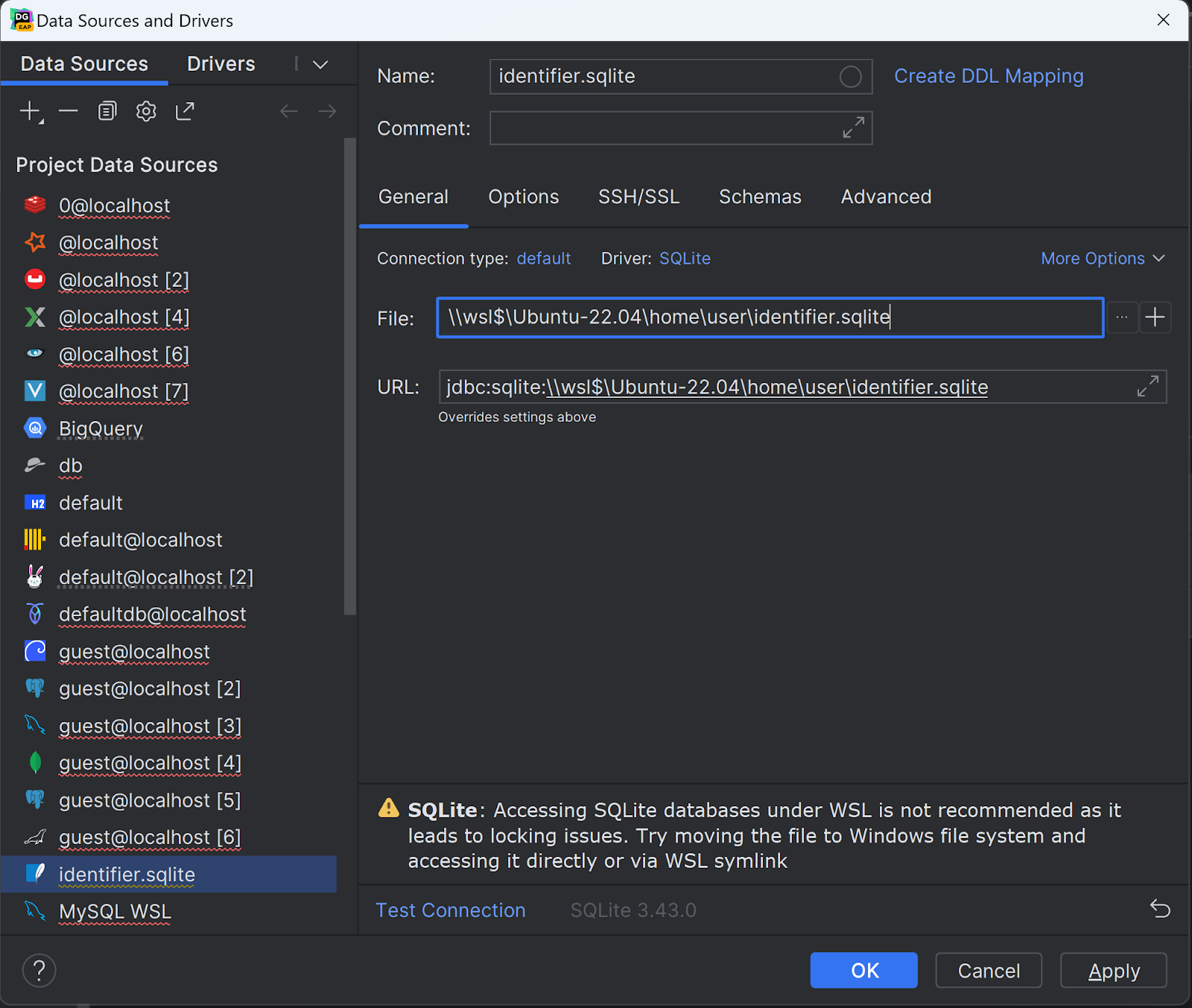Screen dimensions: 1192x1008
Task: Expand the Comment field
Action: [854, 127]
